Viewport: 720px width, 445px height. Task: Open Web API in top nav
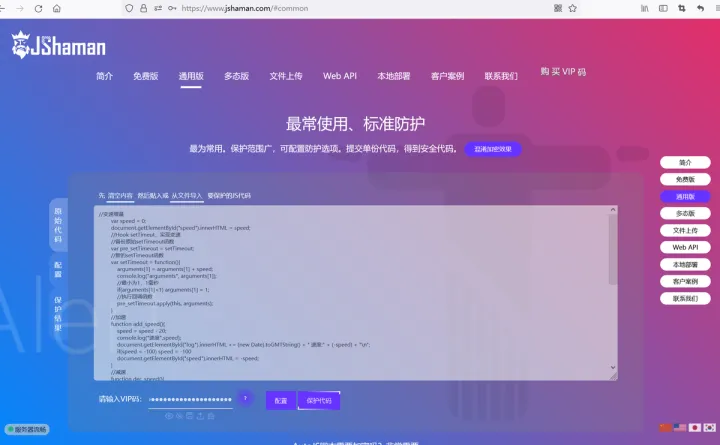[x=340, y=76]
